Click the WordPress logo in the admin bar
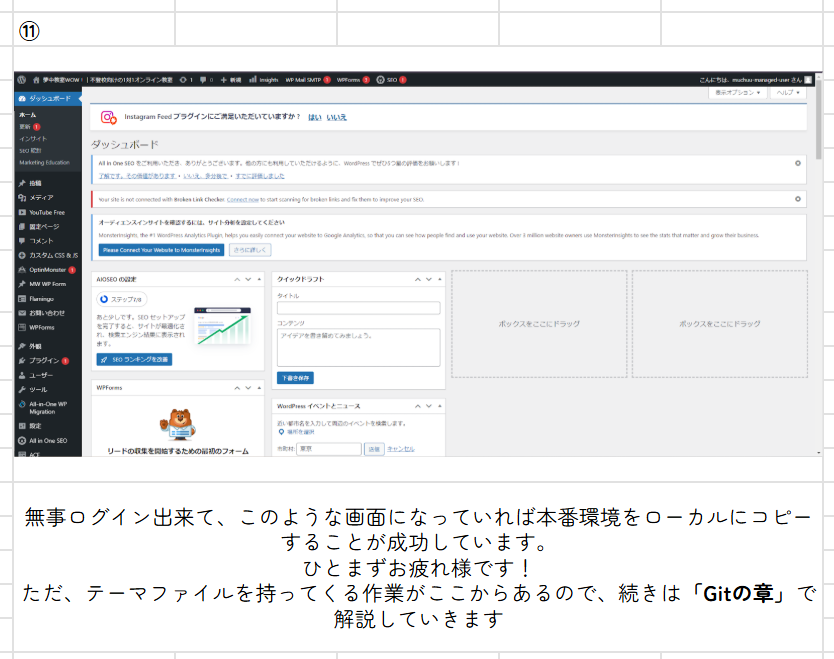 click(21, 80)
